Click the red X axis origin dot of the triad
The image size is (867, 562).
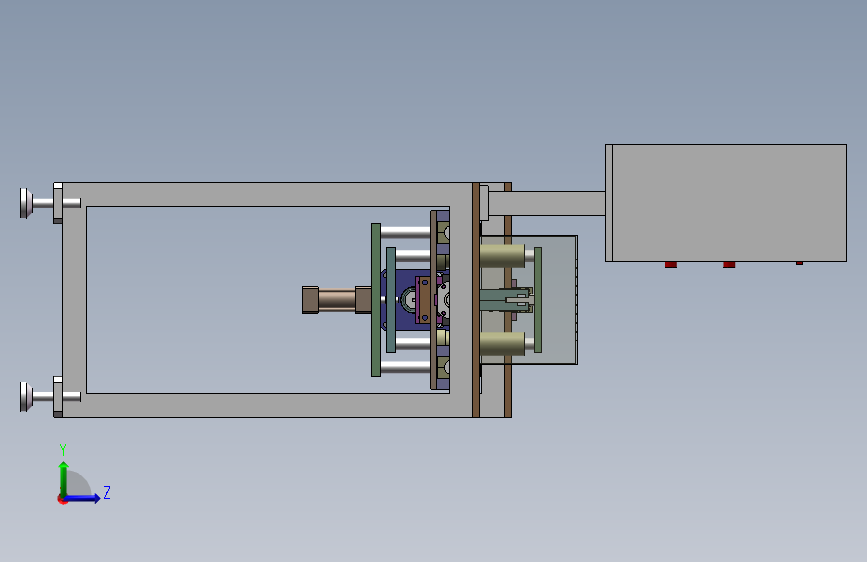click(x=62, y=499)
